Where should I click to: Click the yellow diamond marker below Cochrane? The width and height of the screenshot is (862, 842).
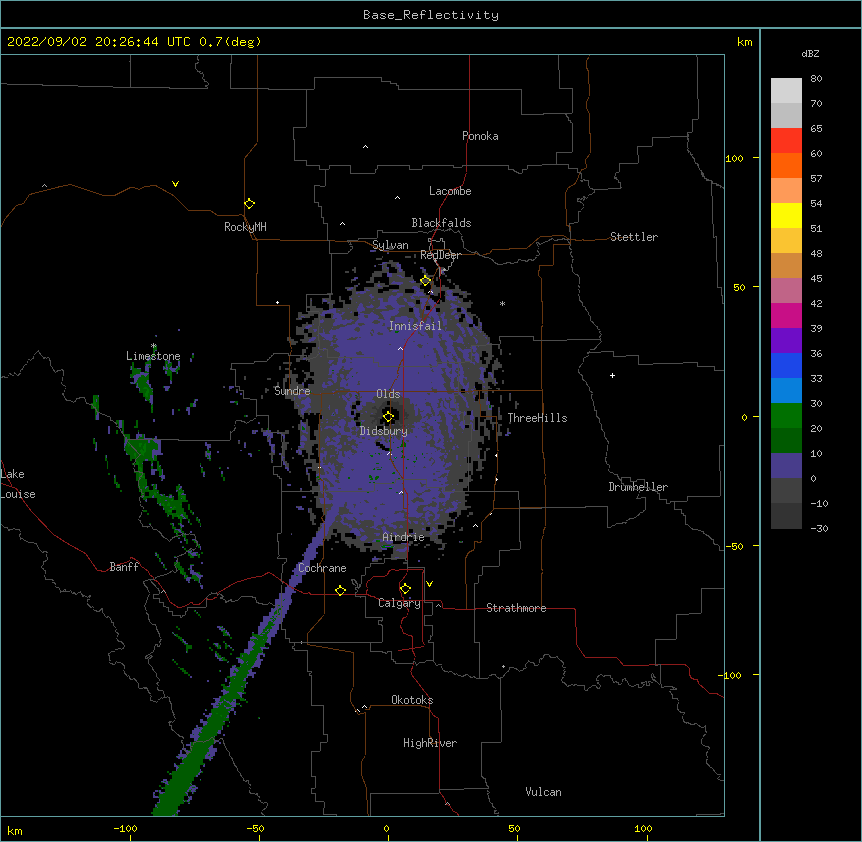point(340,590)
